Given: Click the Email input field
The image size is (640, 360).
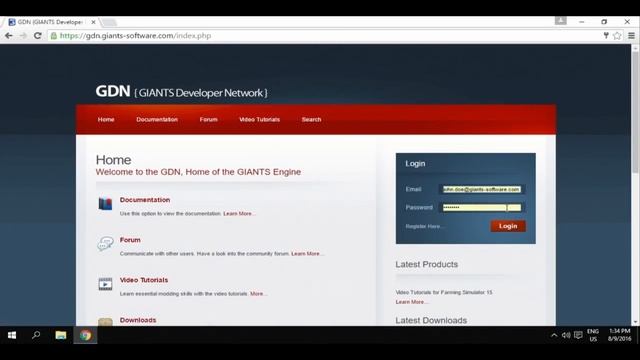Looking at the screenshot, I should [482, 189].
